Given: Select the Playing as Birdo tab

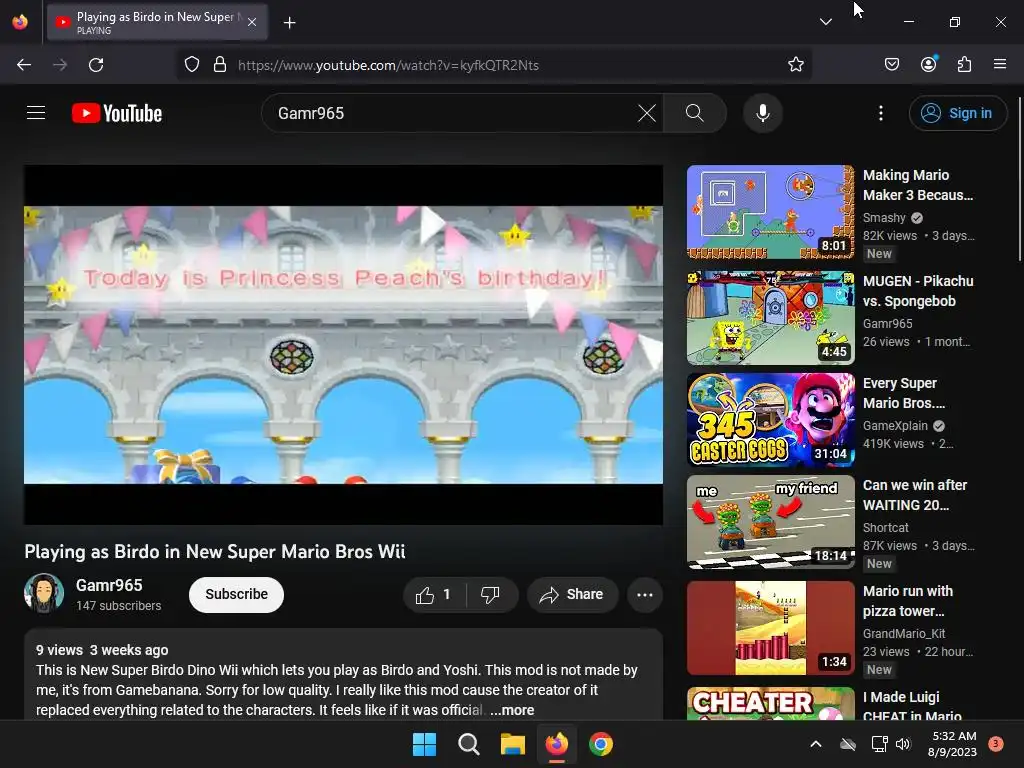Looking at the screenshot, I should pos(157,22).
